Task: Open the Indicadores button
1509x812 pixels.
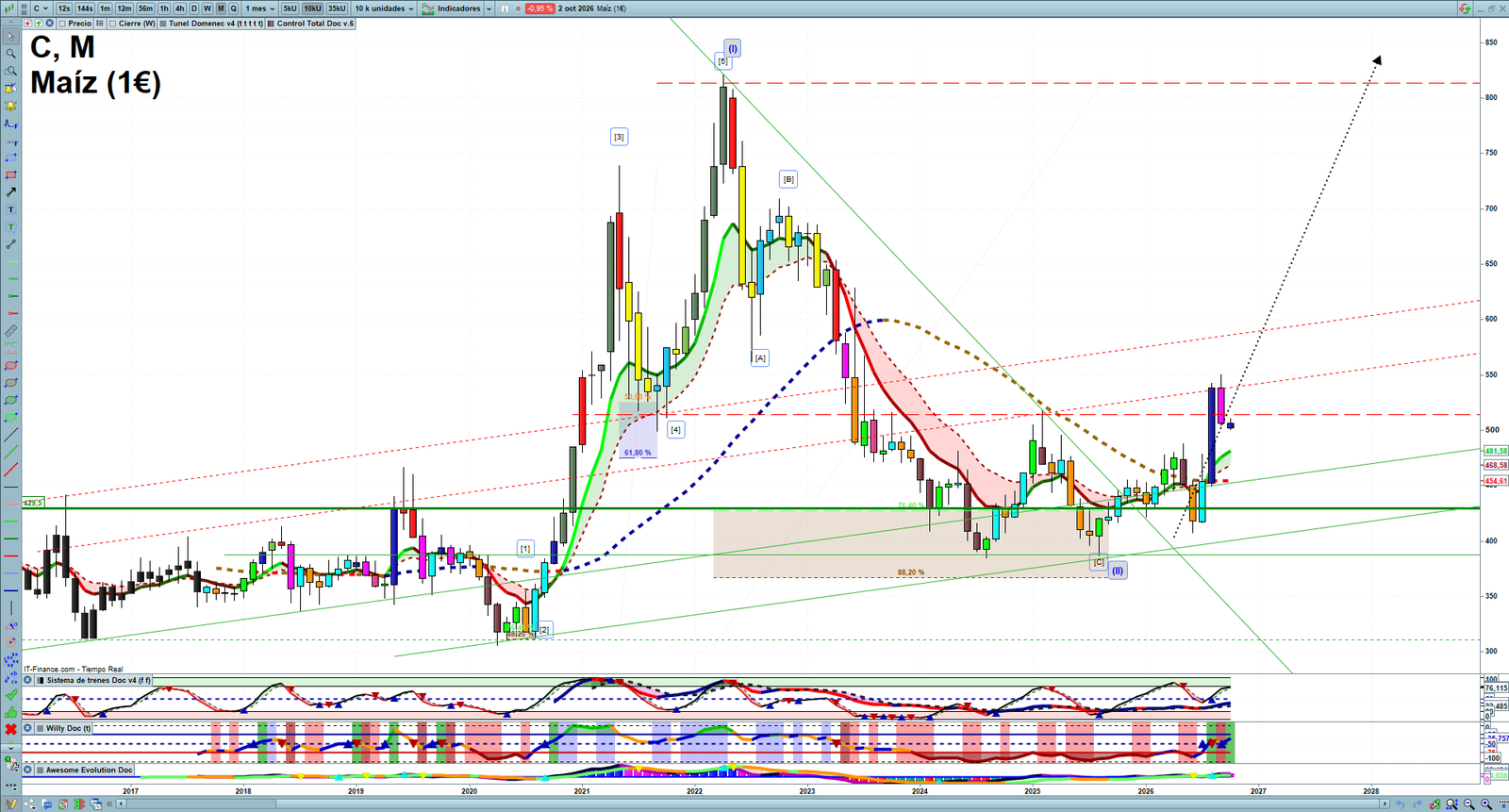Action: [x=451, y=8]
